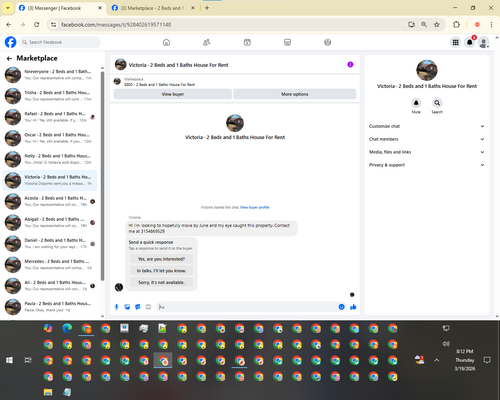Viewport: 500px width, 400px height.
Task: Open emoji picker in message box
Action: [x=341, y=307]
